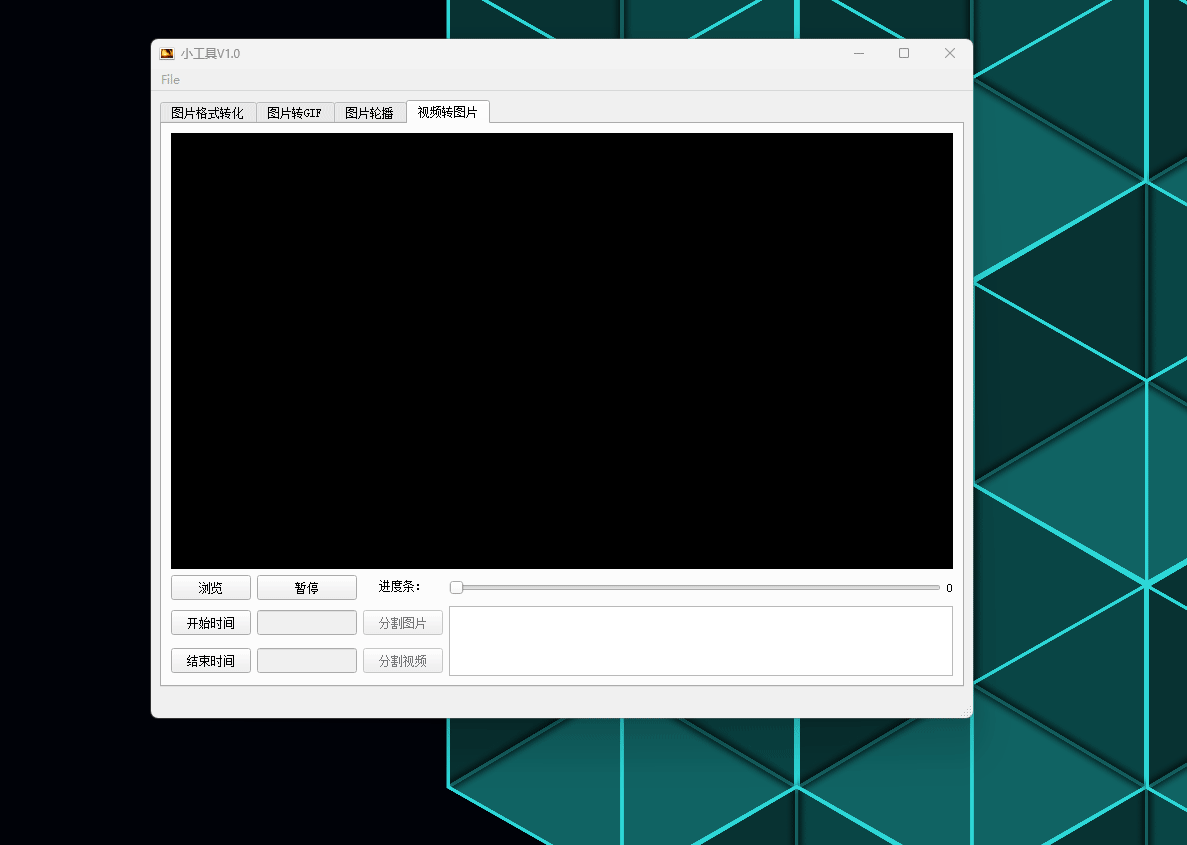The image size is (1187, 845).
Task: Click the black video preview area
Action: (x=562, y=351)
